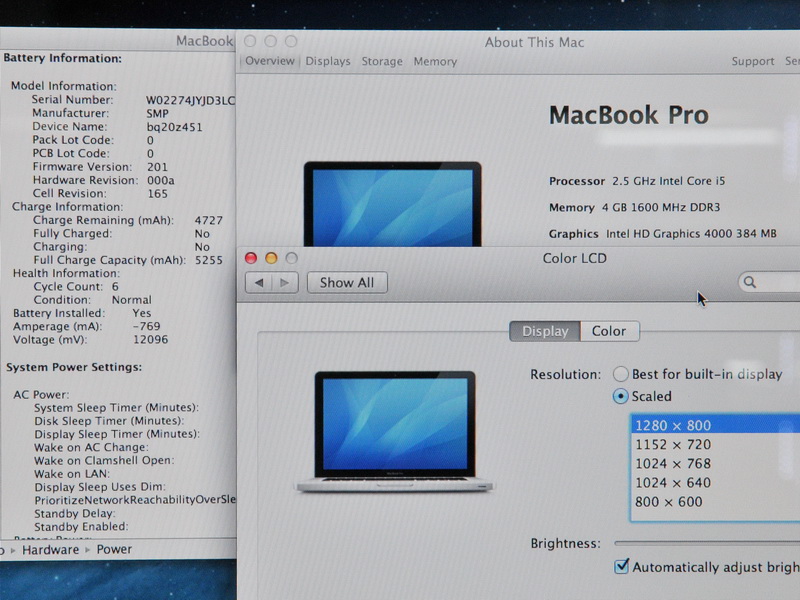Click Power in the System Information path bar
Screen dimensions: 800x600
[x=114, y=549]
